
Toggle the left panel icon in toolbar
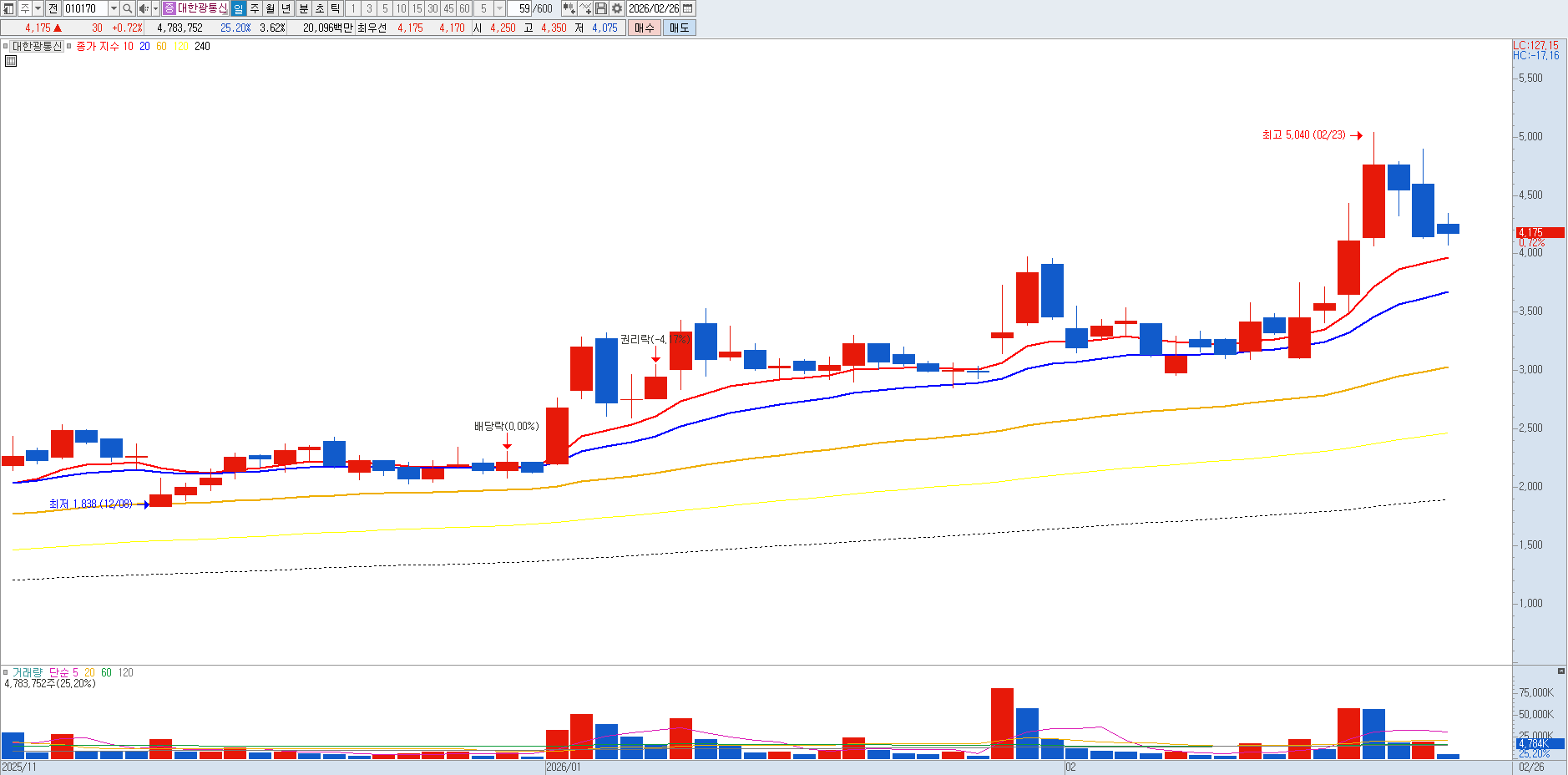point(8,8)
